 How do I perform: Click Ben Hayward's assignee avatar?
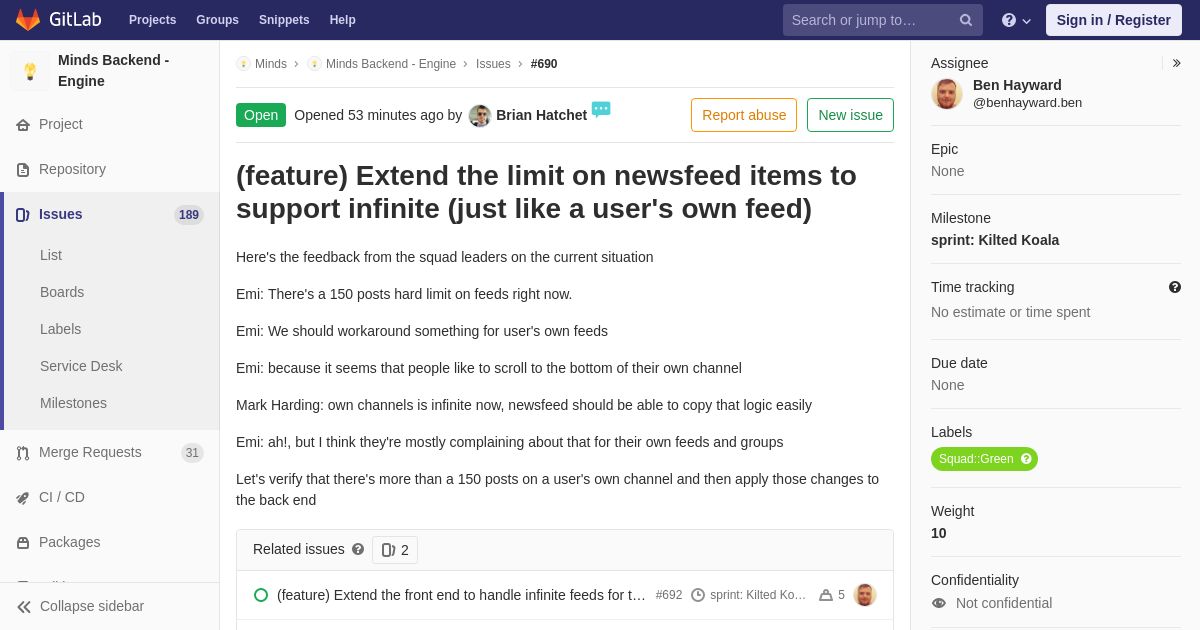pyautogui.click(x=947, y=93)
